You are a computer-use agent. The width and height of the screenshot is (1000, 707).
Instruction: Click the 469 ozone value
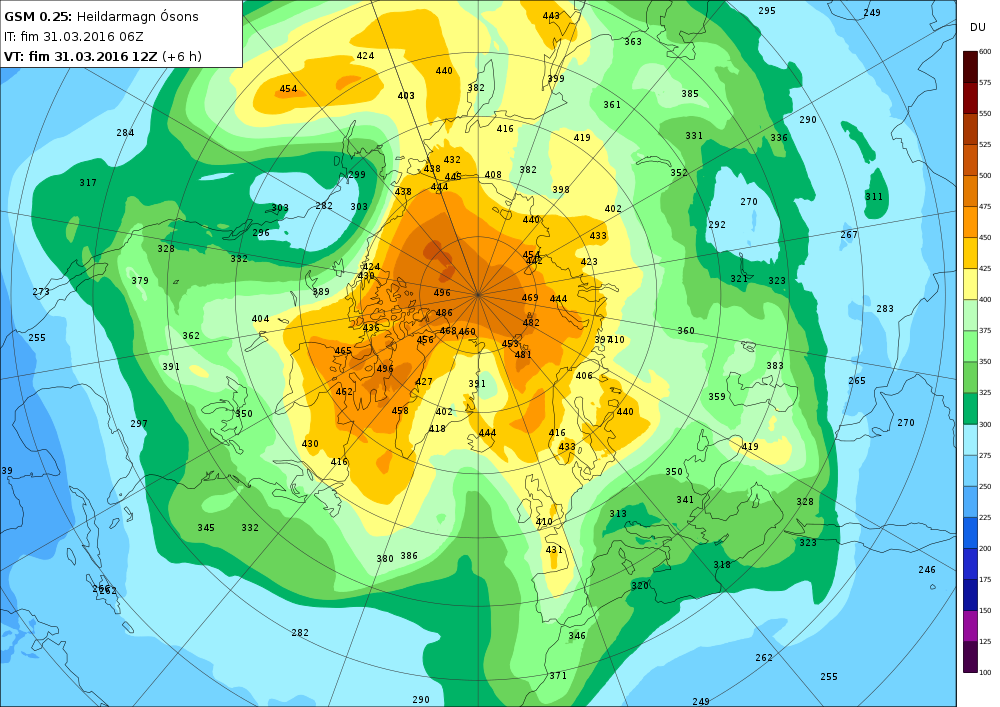click(530, 297)
